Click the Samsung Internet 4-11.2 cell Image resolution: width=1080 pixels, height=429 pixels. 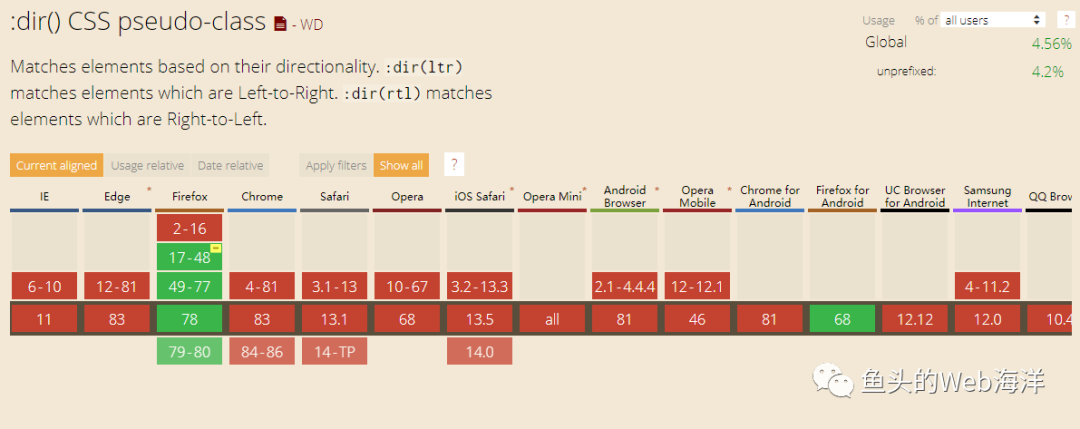[988, 286]
